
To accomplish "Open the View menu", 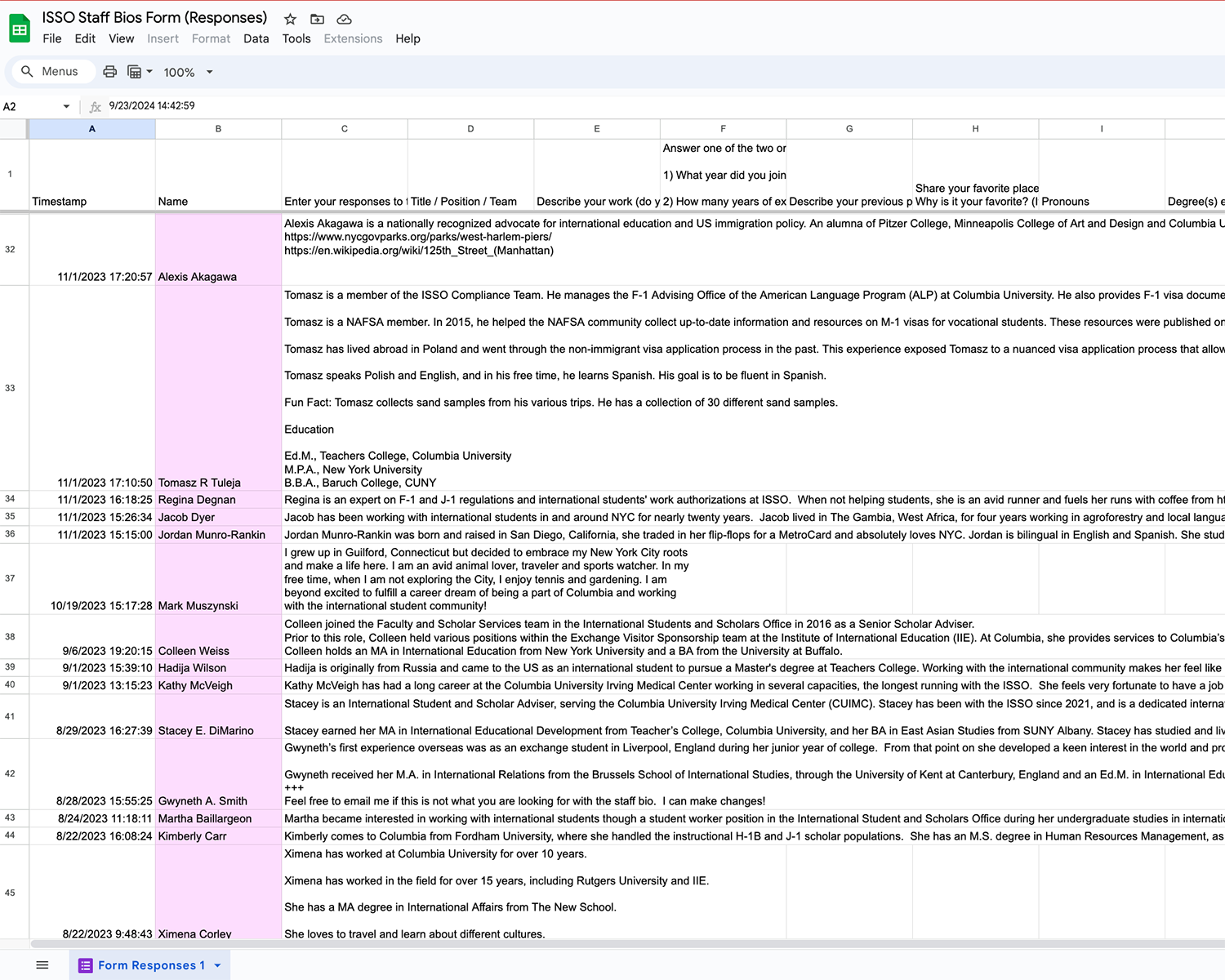I will (122, 38).
